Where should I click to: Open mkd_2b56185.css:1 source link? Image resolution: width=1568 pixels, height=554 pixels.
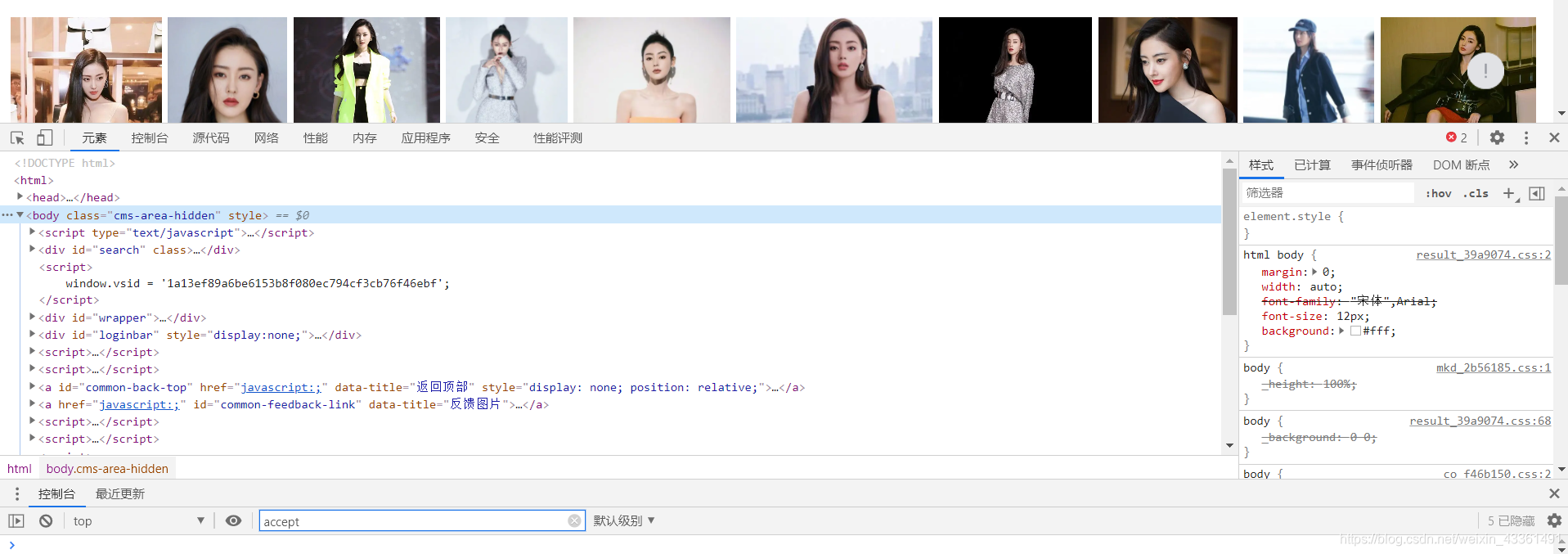1493,367
